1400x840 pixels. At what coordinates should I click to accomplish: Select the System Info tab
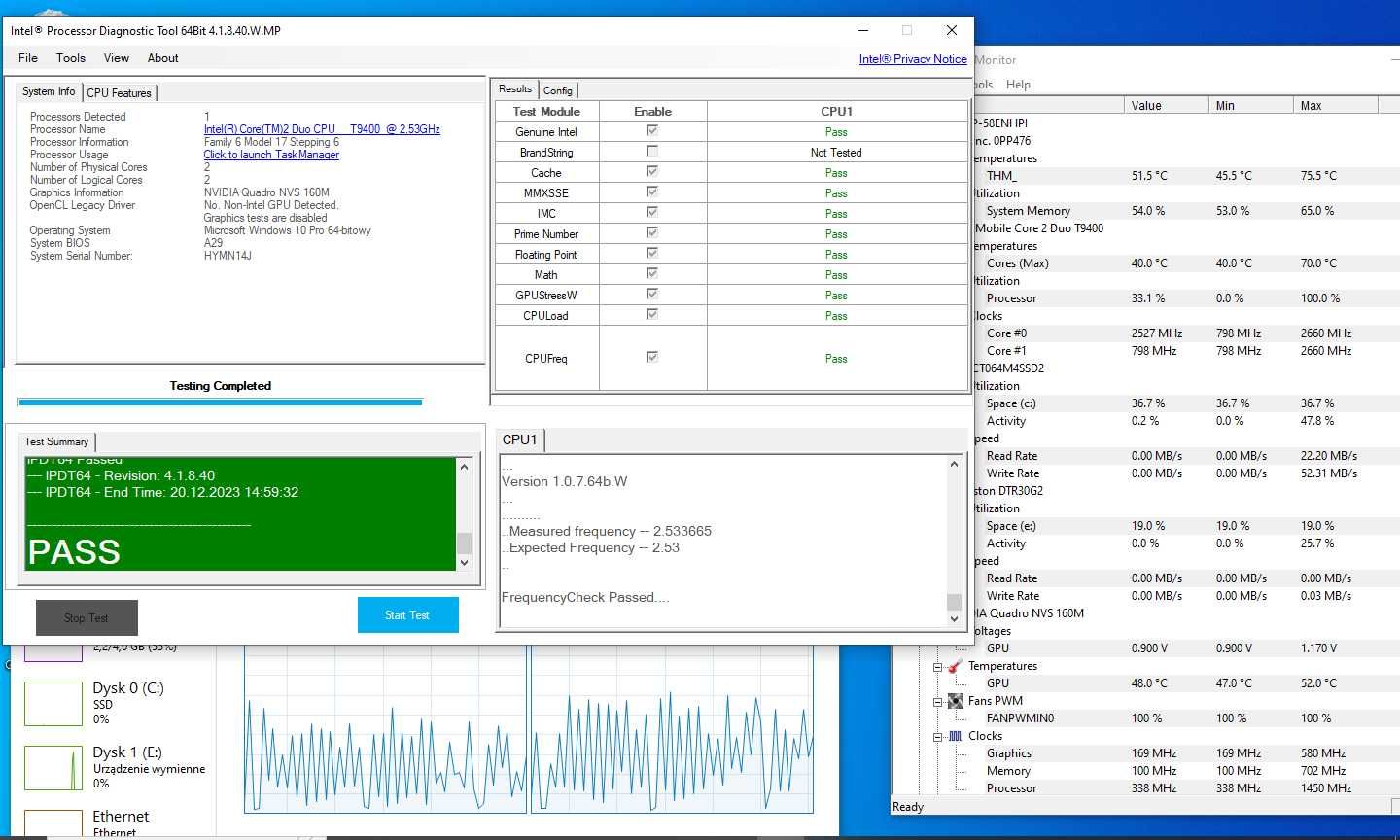[x=49, y=91]
